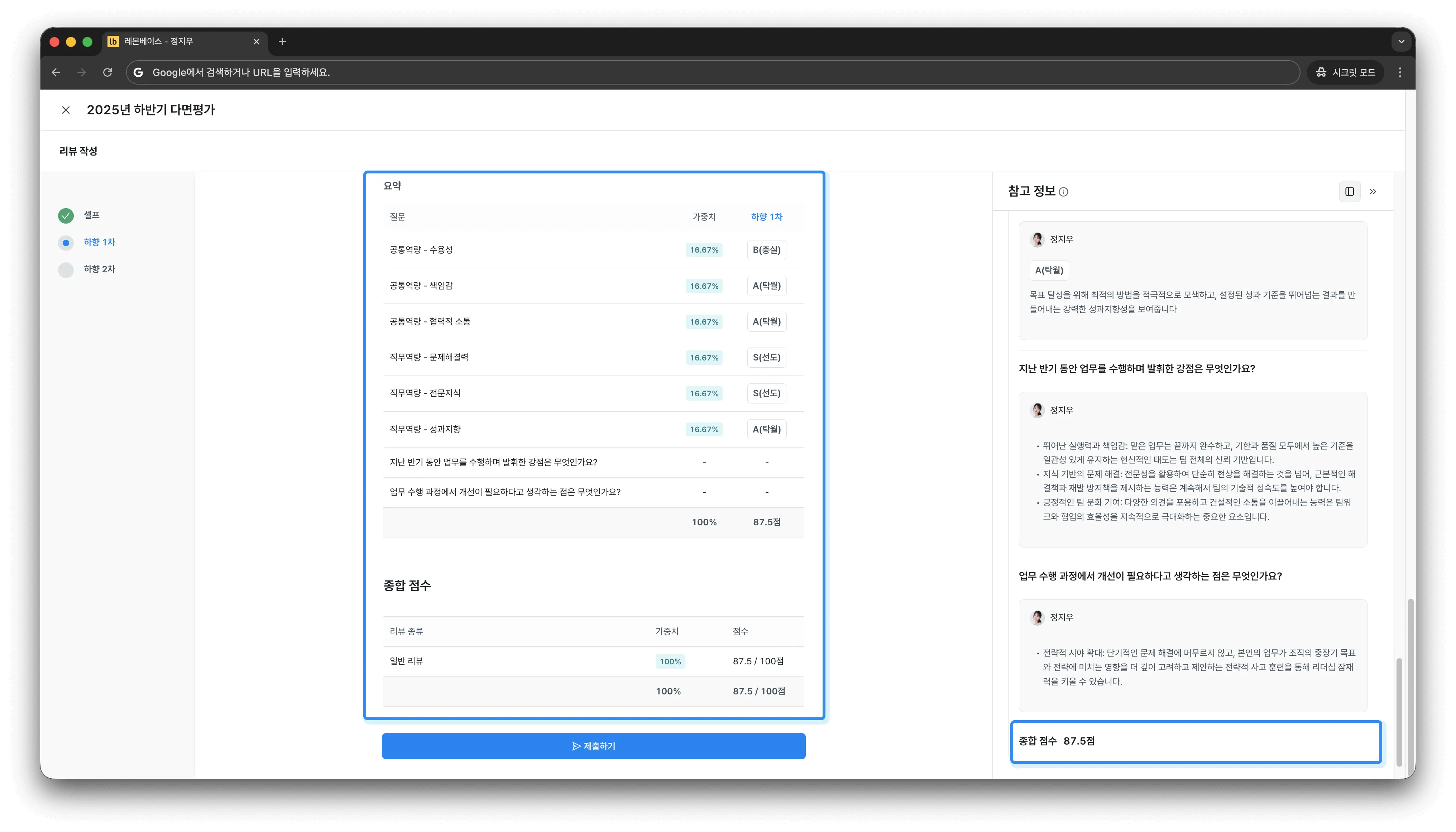This screenshot has width=1456, height=832.
Task: Click the 요약 section title
Action: (x=392, y=186)
